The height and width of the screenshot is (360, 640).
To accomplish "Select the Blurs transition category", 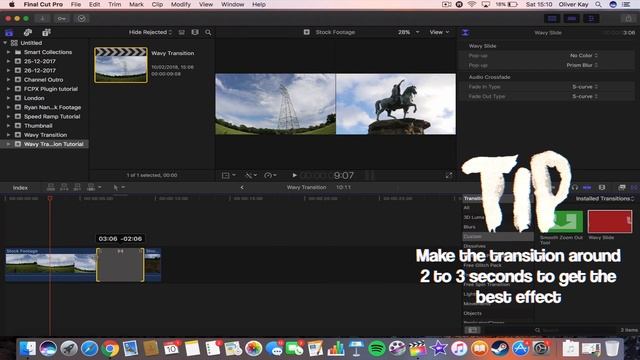I will click(x=469, y=227).
